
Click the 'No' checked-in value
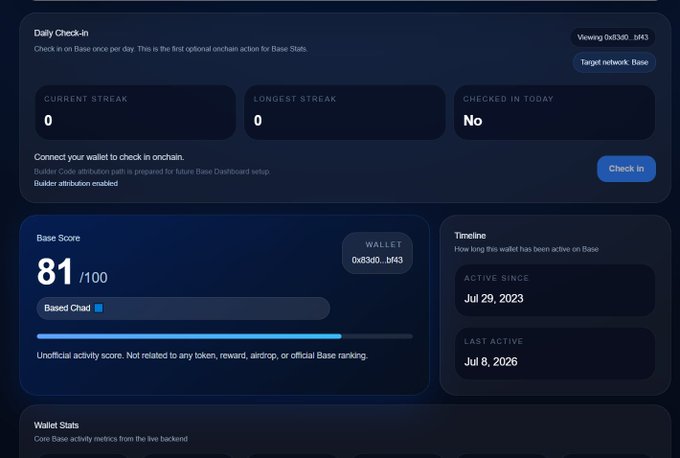(473, 121)
